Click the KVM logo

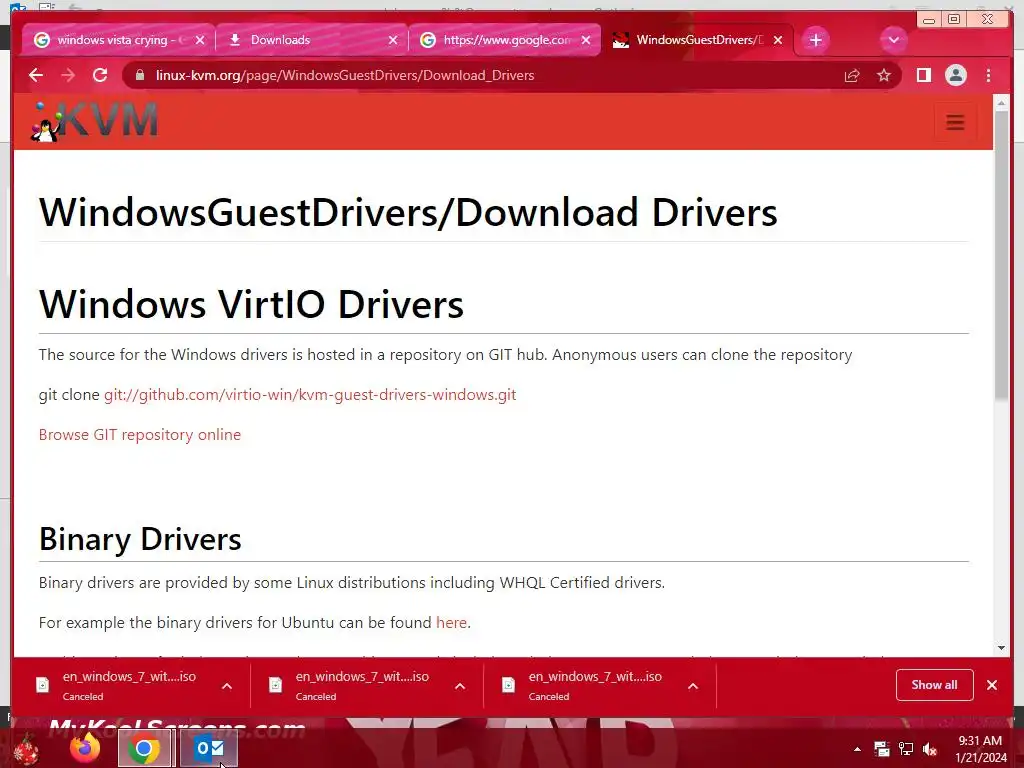pos(95,121)
